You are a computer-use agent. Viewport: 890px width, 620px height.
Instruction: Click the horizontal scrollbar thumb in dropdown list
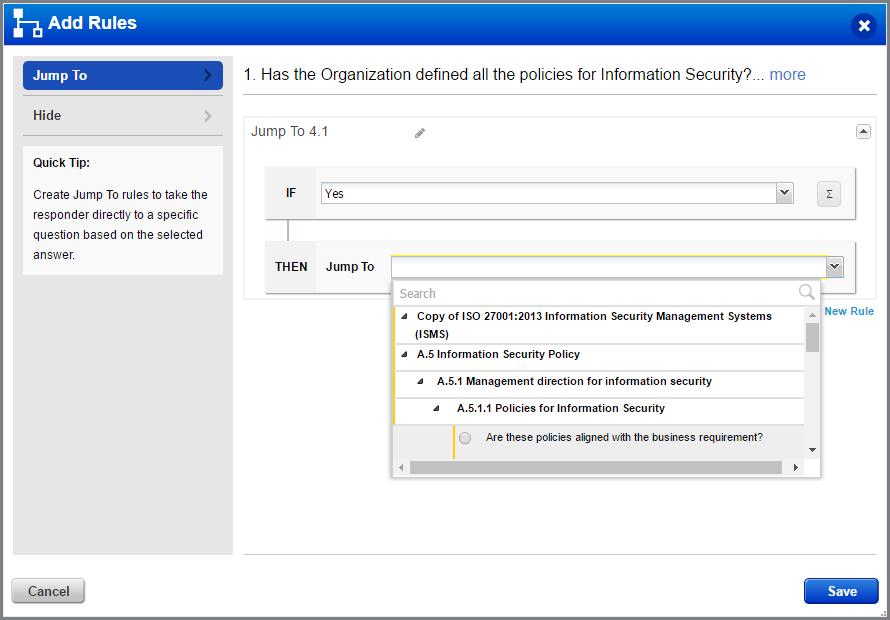click(x=596, y=467)
